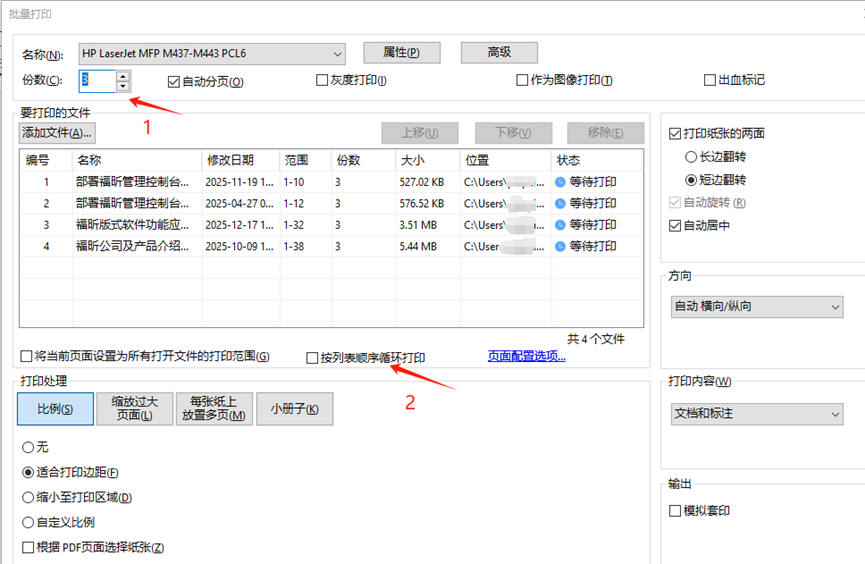Switch to the Booklet print handling tab

click(x=294, y=408)
